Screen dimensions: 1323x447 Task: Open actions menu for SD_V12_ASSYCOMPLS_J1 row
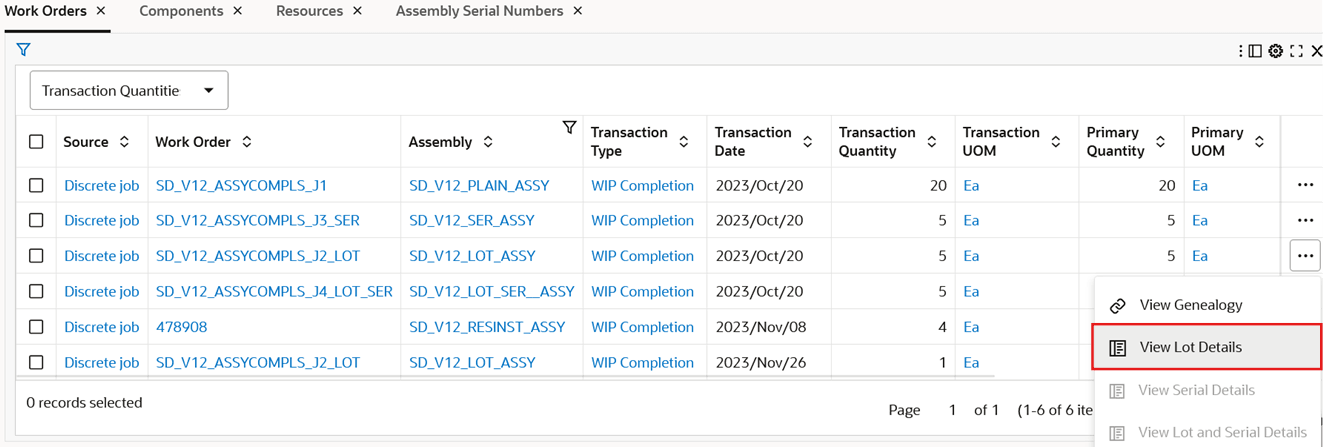click(x=1305, y=185)
